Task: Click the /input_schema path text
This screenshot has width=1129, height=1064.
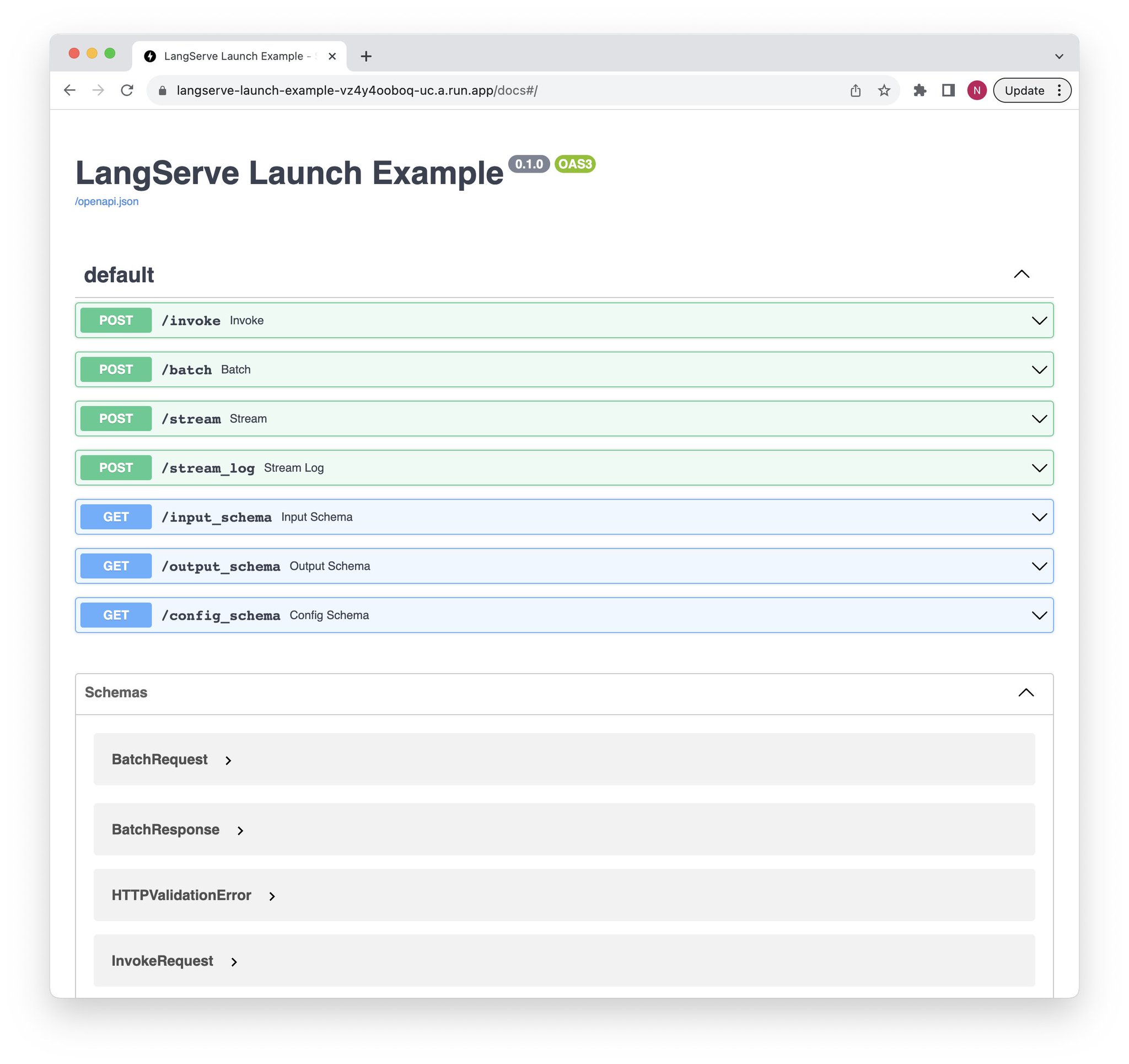Action: [x=216, y=518]
